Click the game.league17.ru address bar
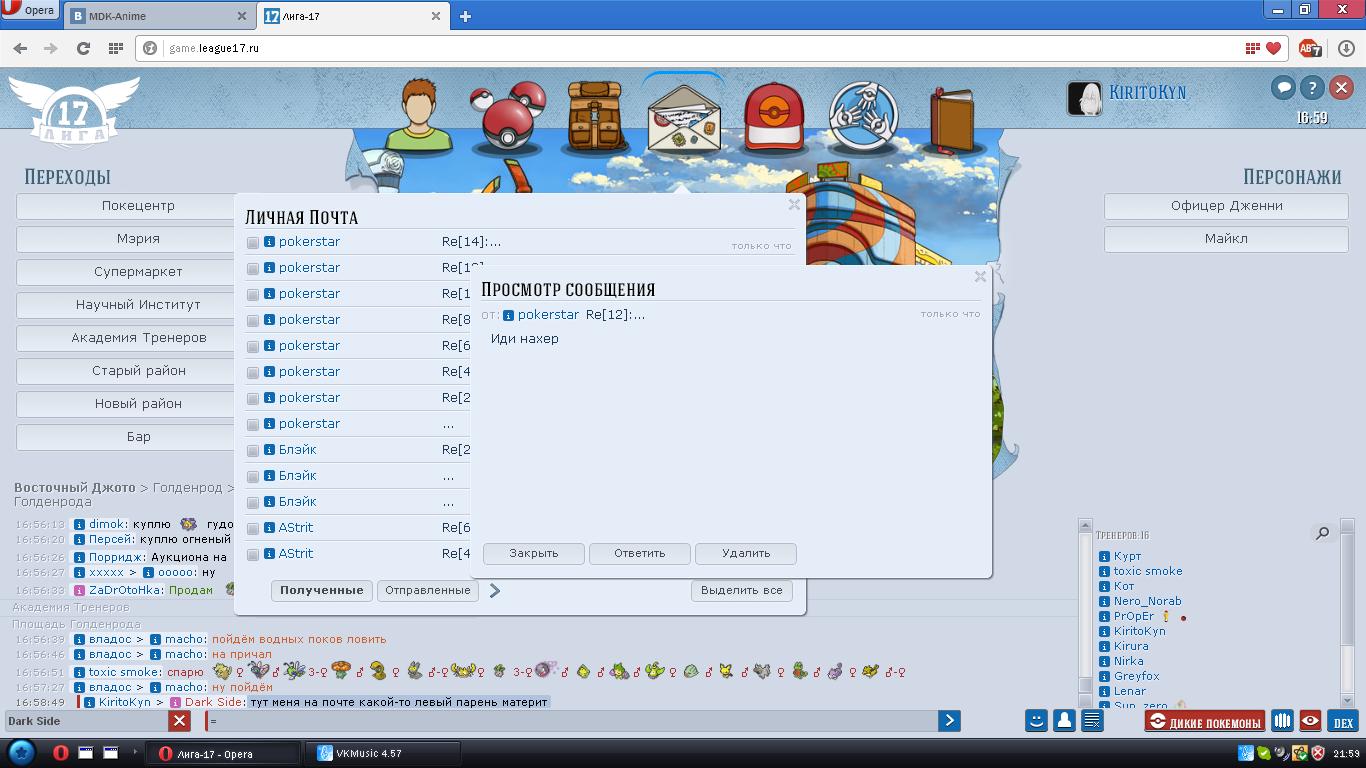Image resolution: width=1366 pixels, height=768 pixels. click(x=700, y=48)
